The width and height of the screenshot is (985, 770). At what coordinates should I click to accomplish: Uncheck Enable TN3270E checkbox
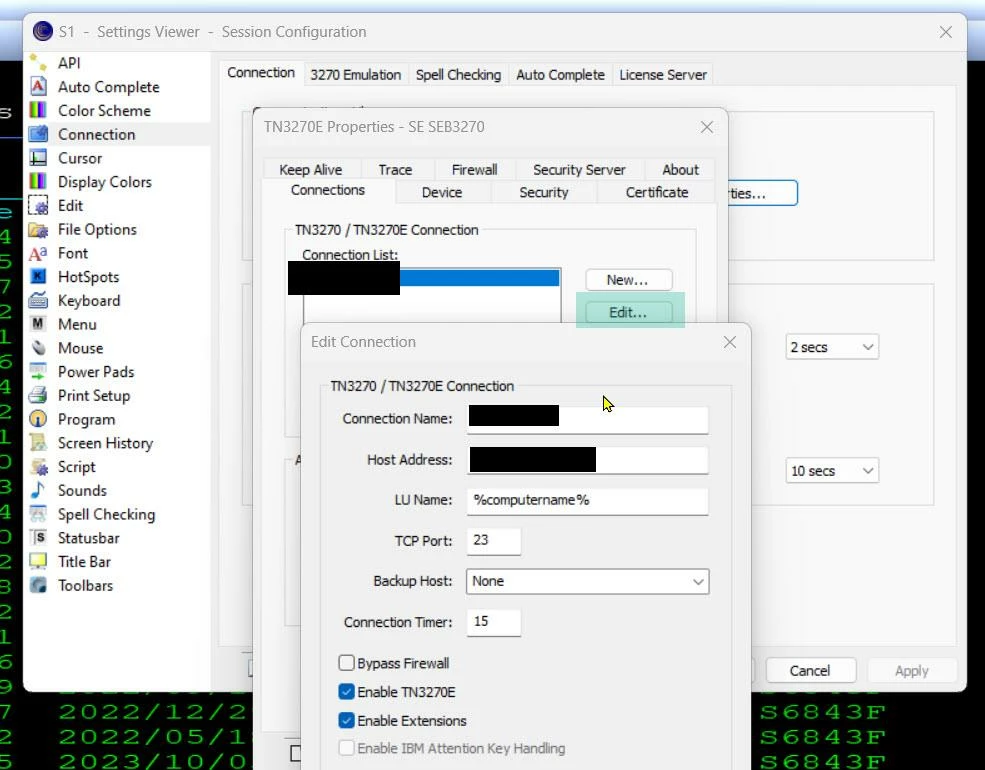point(346,691)
